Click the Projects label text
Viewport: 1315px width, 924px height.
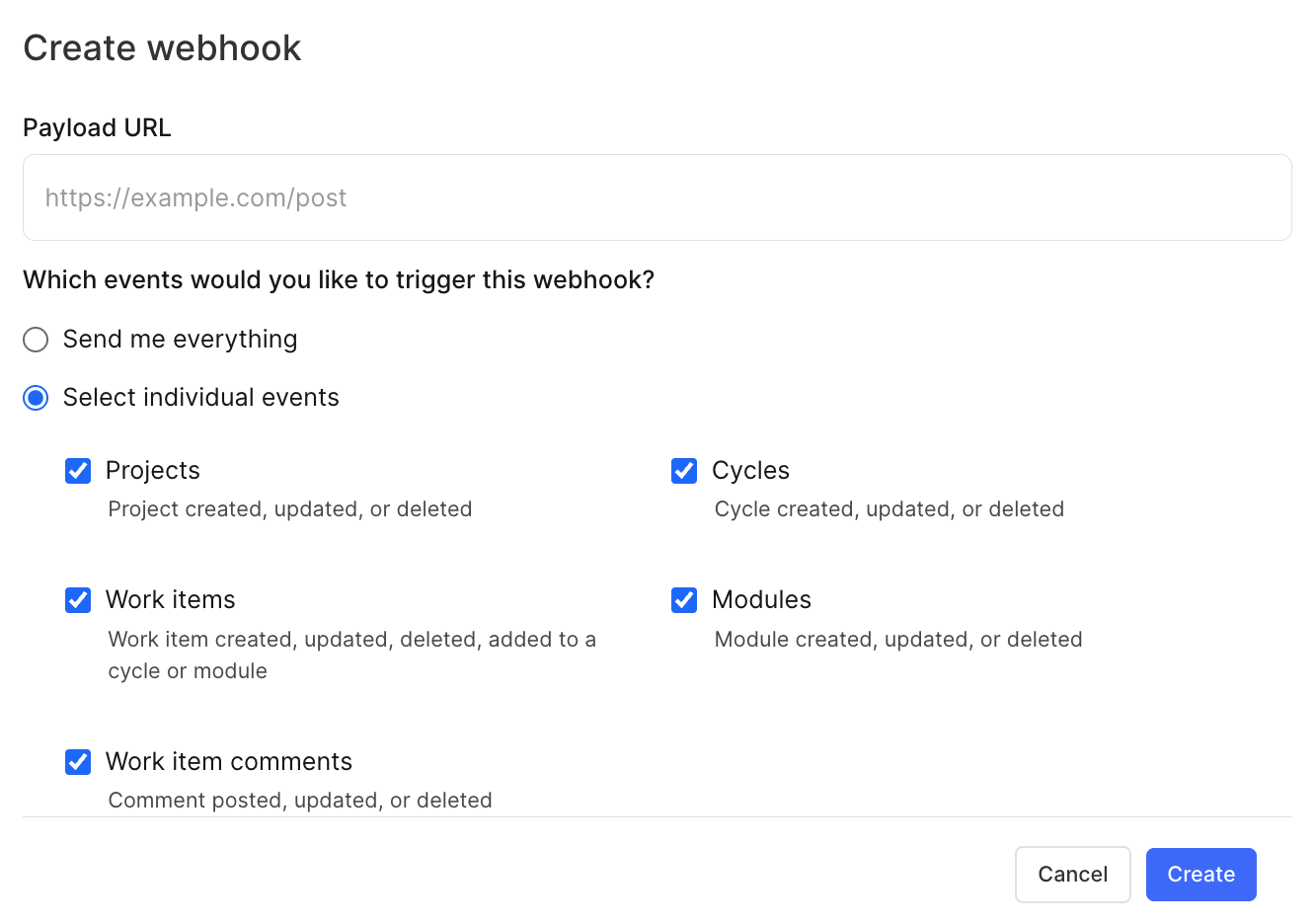click(x=153, y=471)
